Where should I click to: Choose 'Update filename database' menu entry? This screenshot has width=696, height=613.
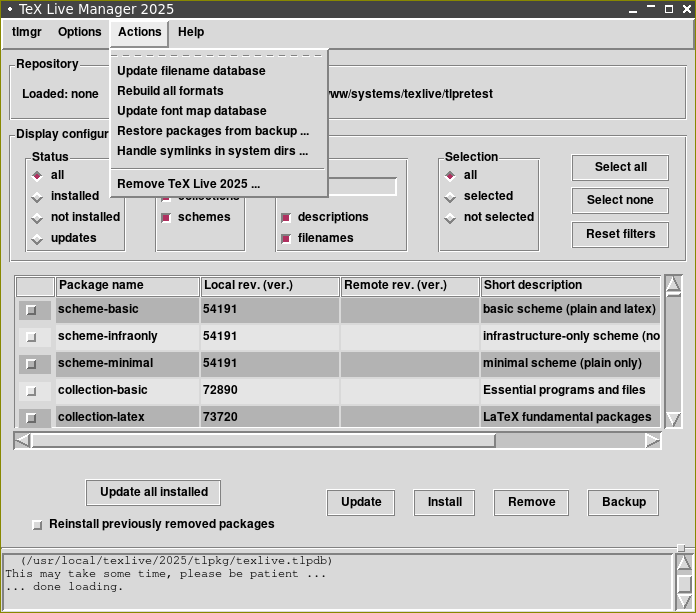191,71
